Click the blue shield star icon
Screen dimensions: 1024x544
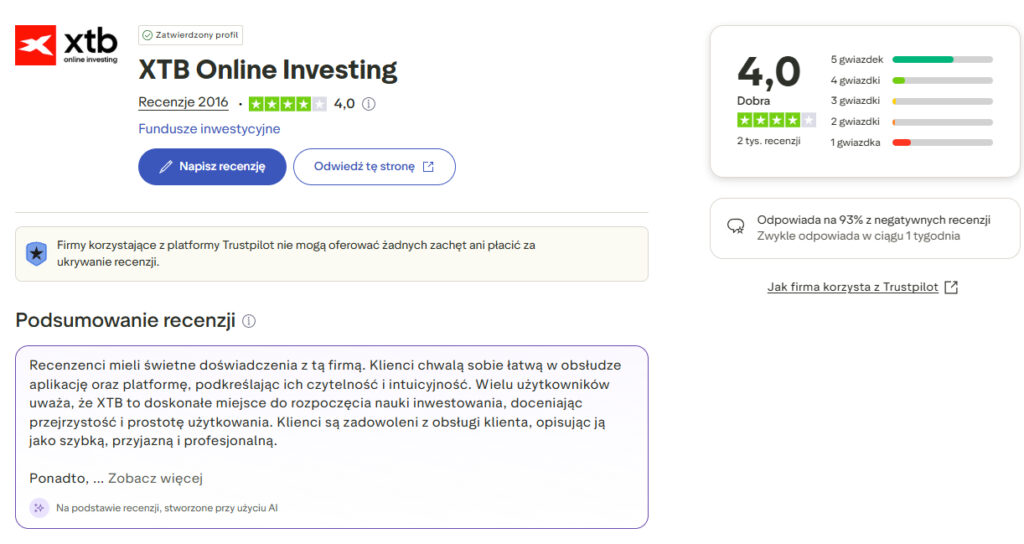click(x=37, y=253)
